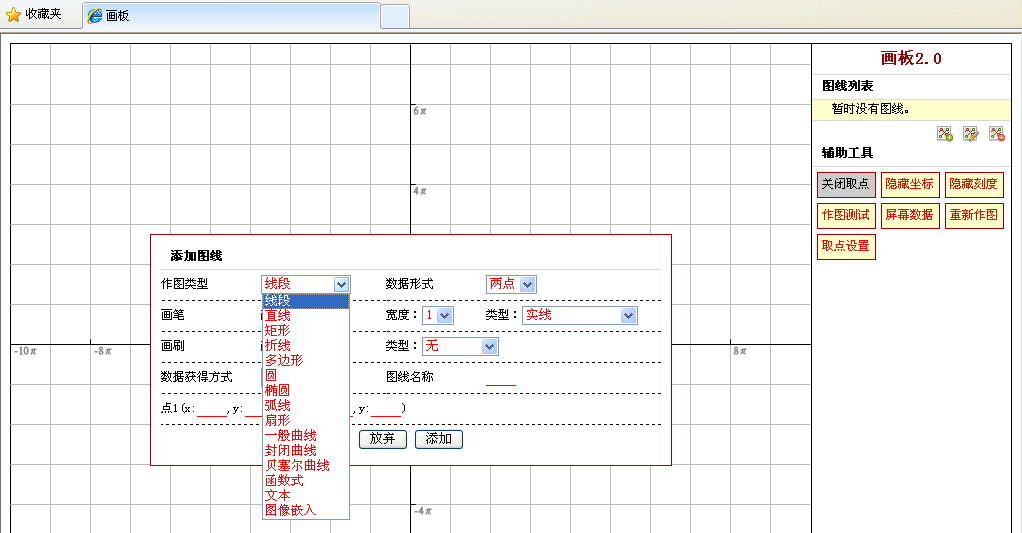Click the 收藏夹 favorites star icon

click(x=13, y=15)
